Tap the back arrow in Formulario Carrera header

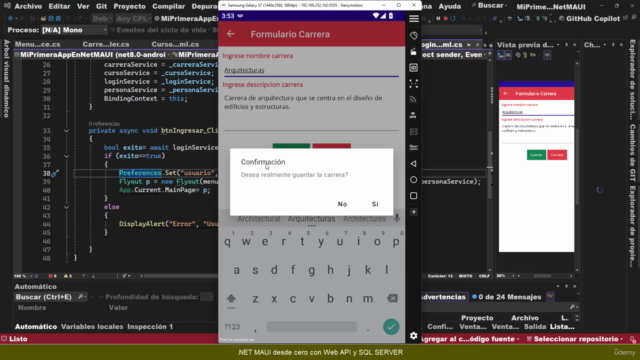click(231, 34)
